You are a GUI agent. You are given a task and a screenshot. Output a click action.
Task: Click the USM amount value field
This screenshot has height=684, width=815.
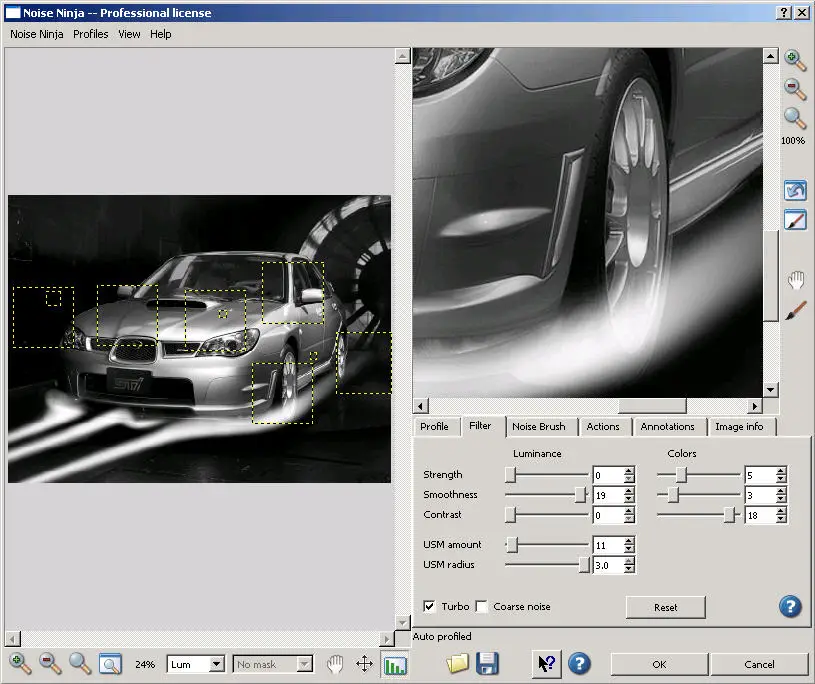pos(608,545)
